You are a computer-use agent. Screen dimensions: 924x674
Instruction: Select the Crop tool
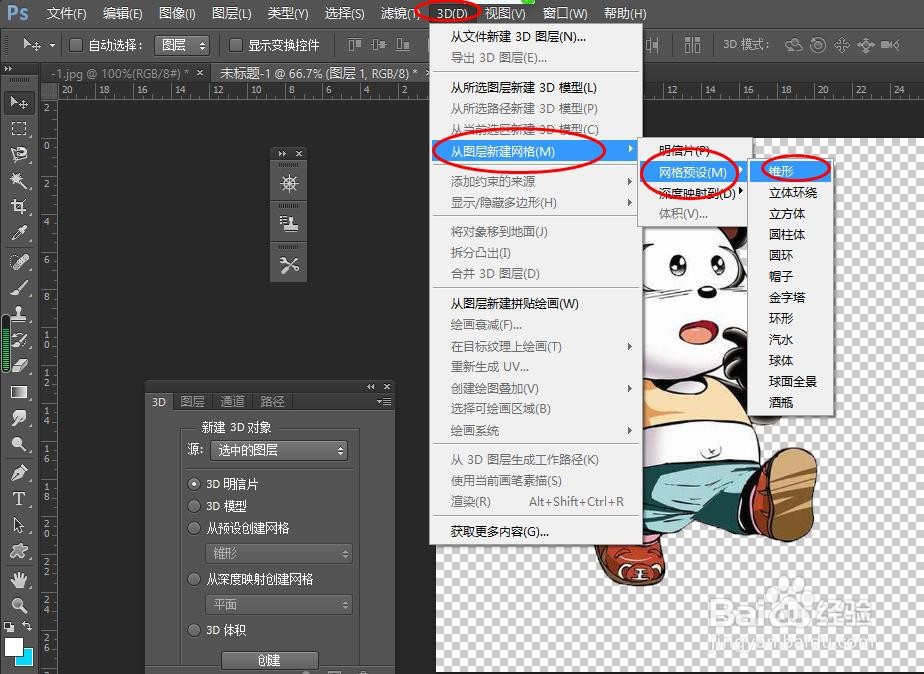pos(19,206)
